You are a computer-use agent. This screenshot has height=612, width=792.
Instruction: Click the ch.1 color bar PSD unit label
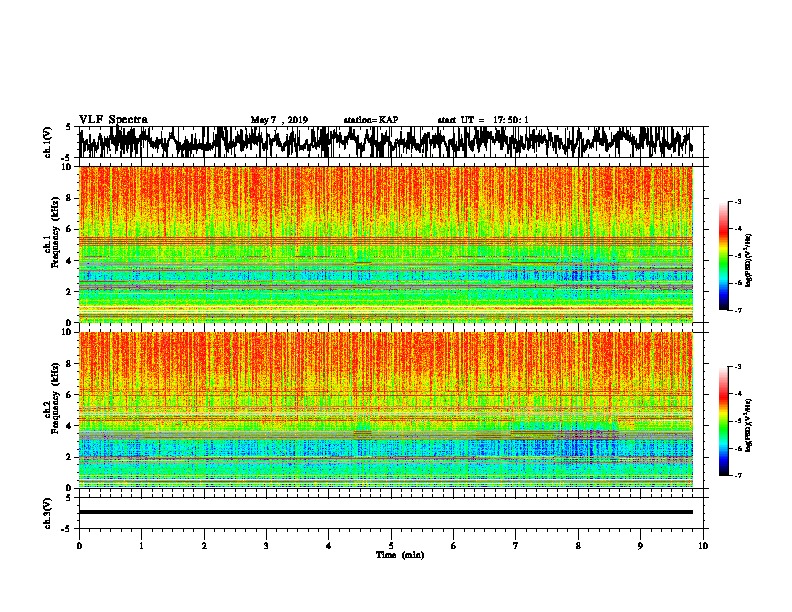[x=748, y=260]
